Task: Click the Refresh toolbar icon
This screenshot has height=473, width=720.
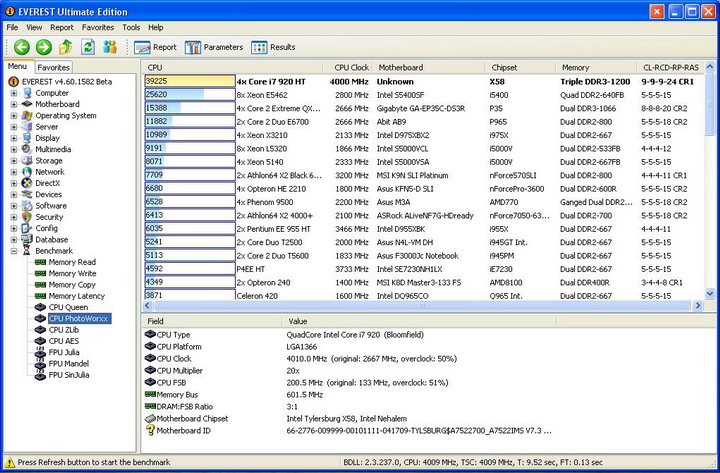Action: 88,47
